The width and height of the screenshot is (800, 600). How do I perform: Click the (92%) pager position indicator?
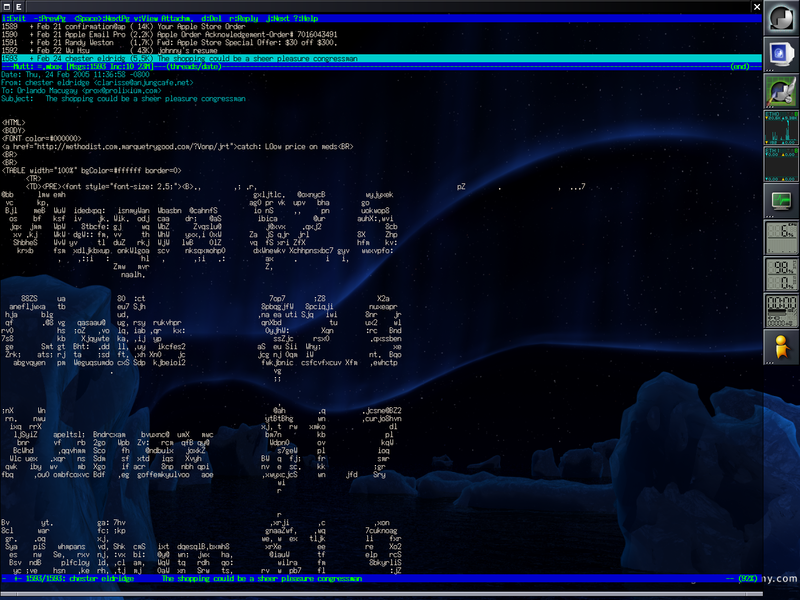[x=746, y=579]
